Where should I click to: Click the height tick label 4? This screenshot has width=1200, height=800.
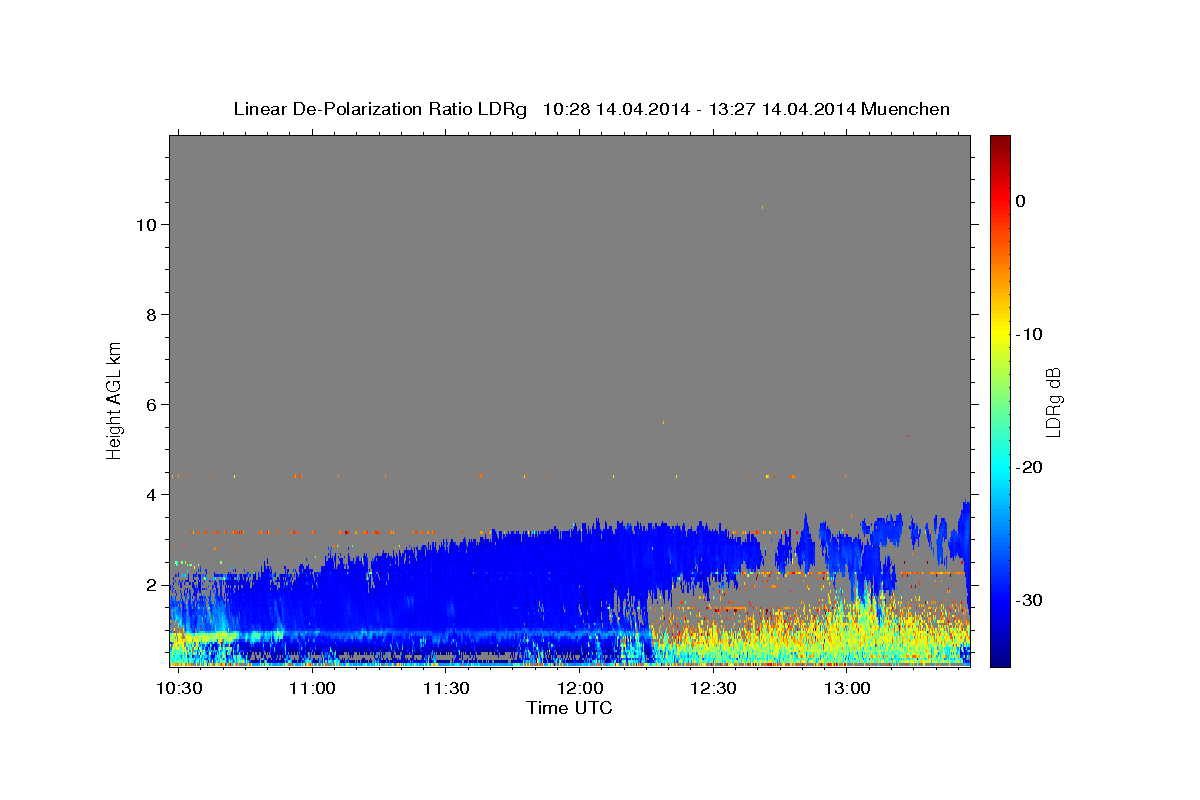click(152, 495)
